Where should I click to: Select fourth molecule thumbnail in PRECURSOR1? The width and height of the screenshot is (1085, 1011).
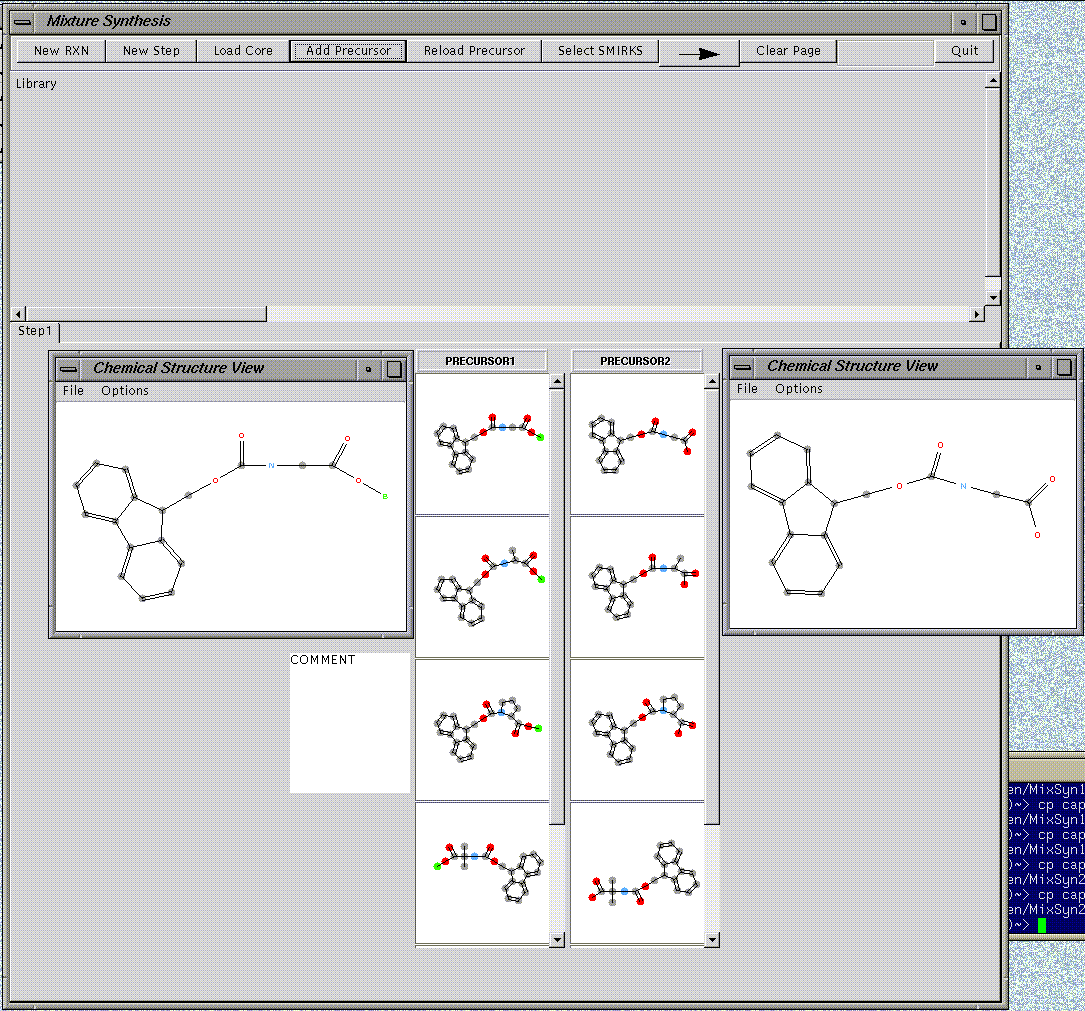[482, 872]
